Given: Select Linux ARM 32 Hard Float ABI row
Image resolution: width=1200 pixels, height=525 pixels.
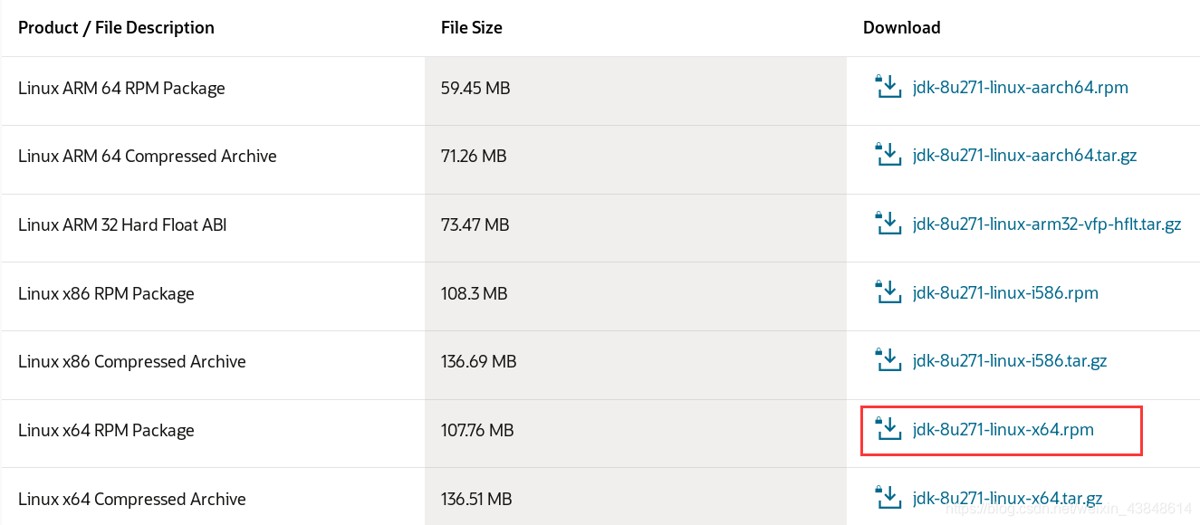Looking at the screenshot, I should click(600, 225).
